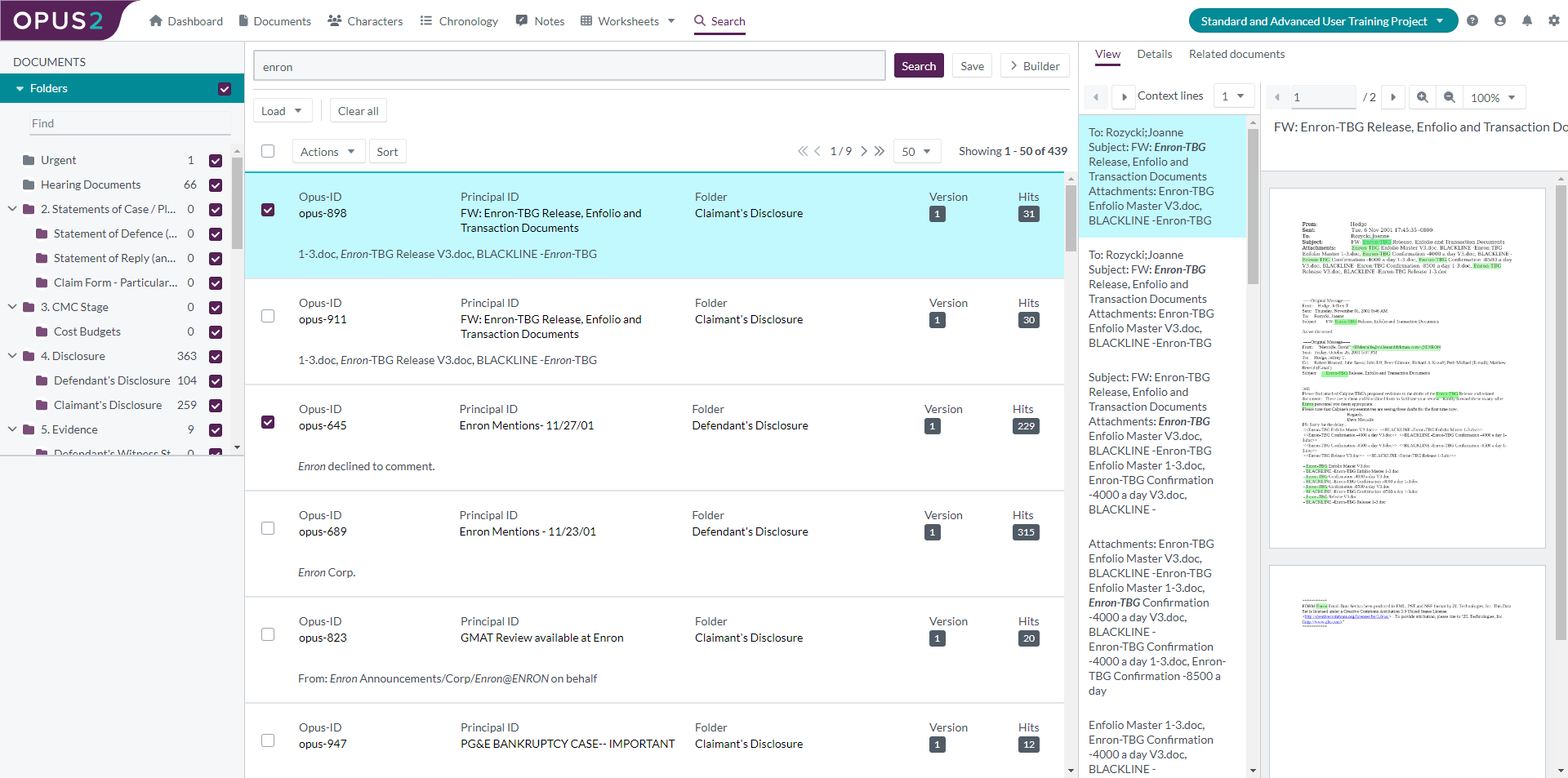Go to previous search hit arrow

point(1096,97)
